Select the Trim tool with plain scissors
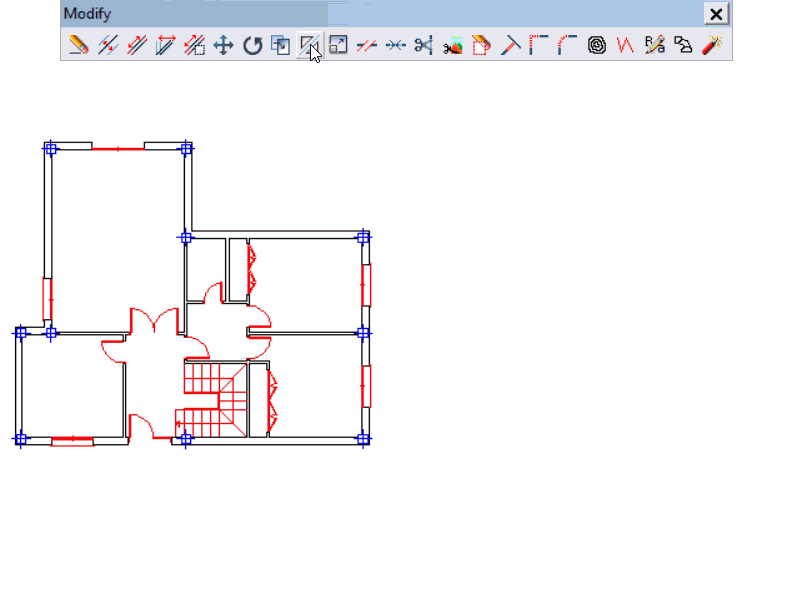The height and width of the screenshot is (600, 800). click(x=424, y=45)
